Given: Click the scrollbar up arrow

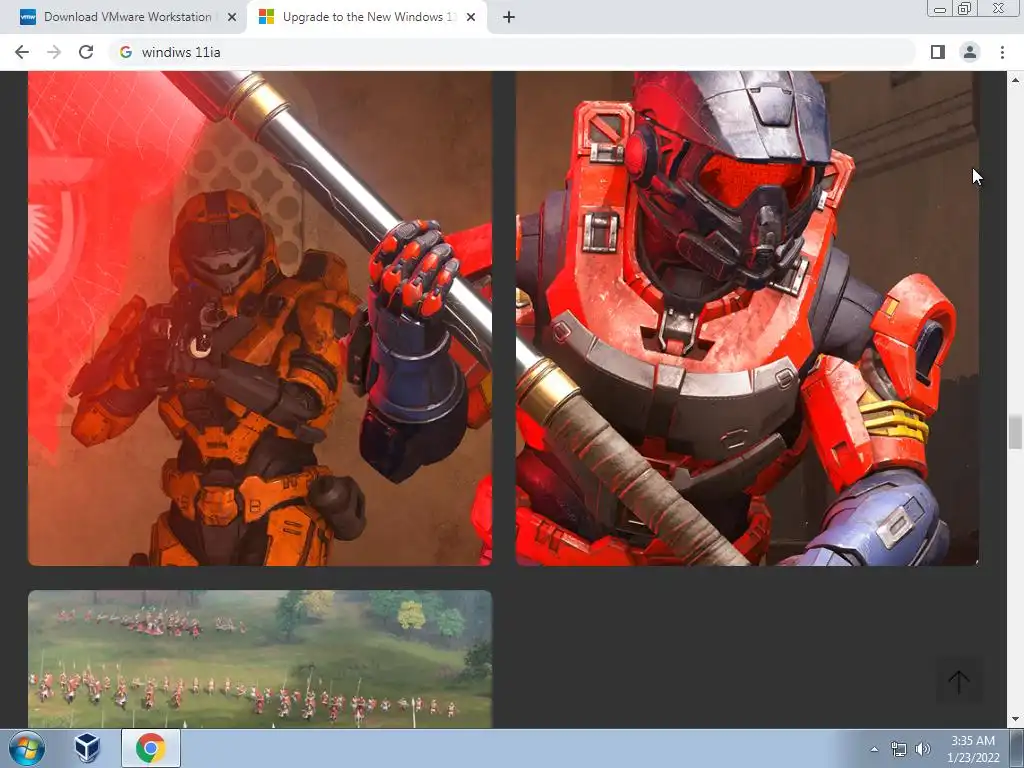Looking at the screenshot, I should coord(1015,80).
